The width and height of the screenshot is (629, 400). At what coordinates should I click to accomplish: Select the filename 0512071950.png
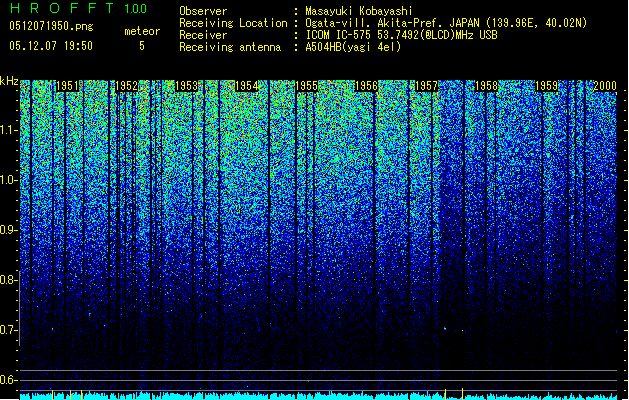pos(51,26)
